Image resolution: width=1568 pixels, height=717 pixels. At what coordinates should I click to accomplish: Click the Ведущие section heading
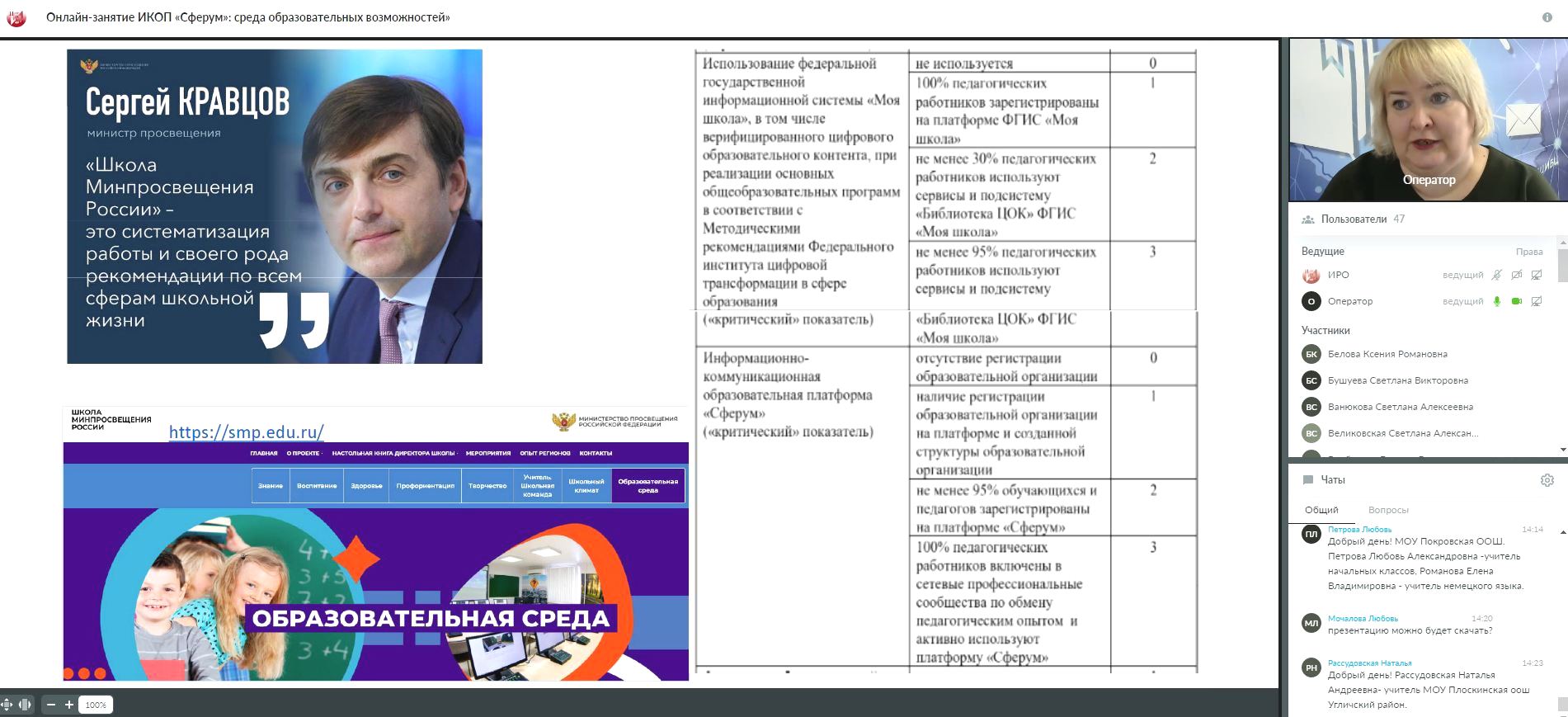1322,252
